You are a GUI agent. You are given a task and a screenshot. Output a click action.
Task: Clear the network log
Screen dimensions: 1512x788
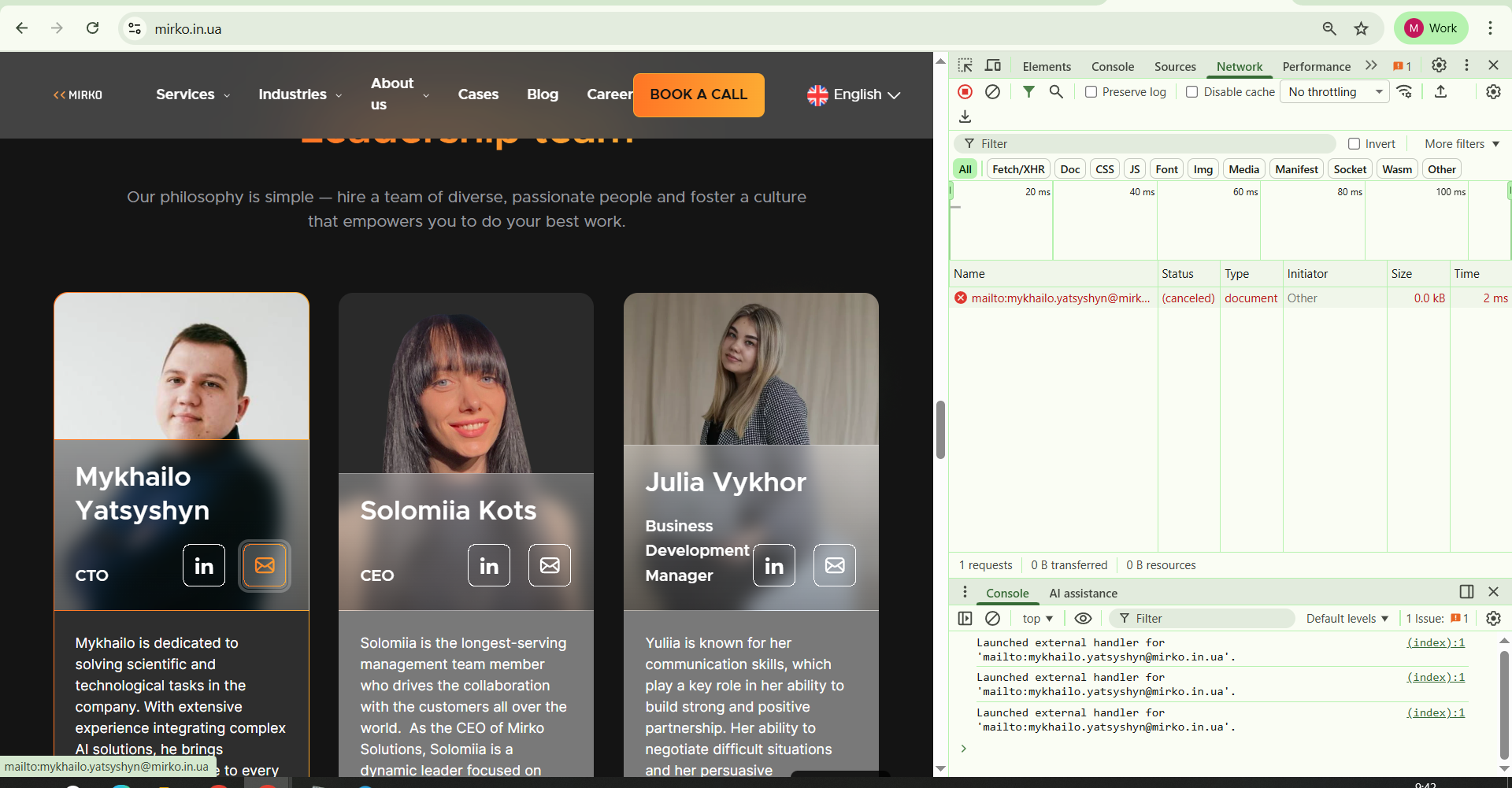point(993,92)
